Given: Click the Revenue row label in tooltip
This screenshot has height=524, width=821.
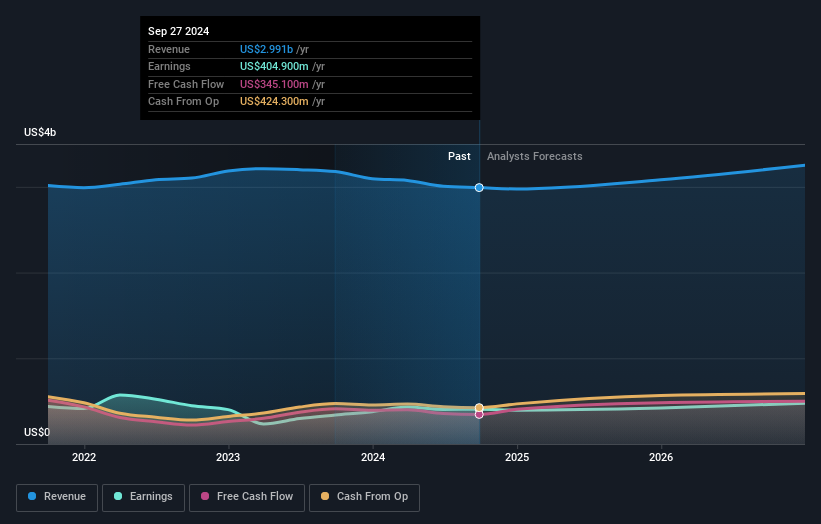Looking at the screenshot, I should 169,49.
